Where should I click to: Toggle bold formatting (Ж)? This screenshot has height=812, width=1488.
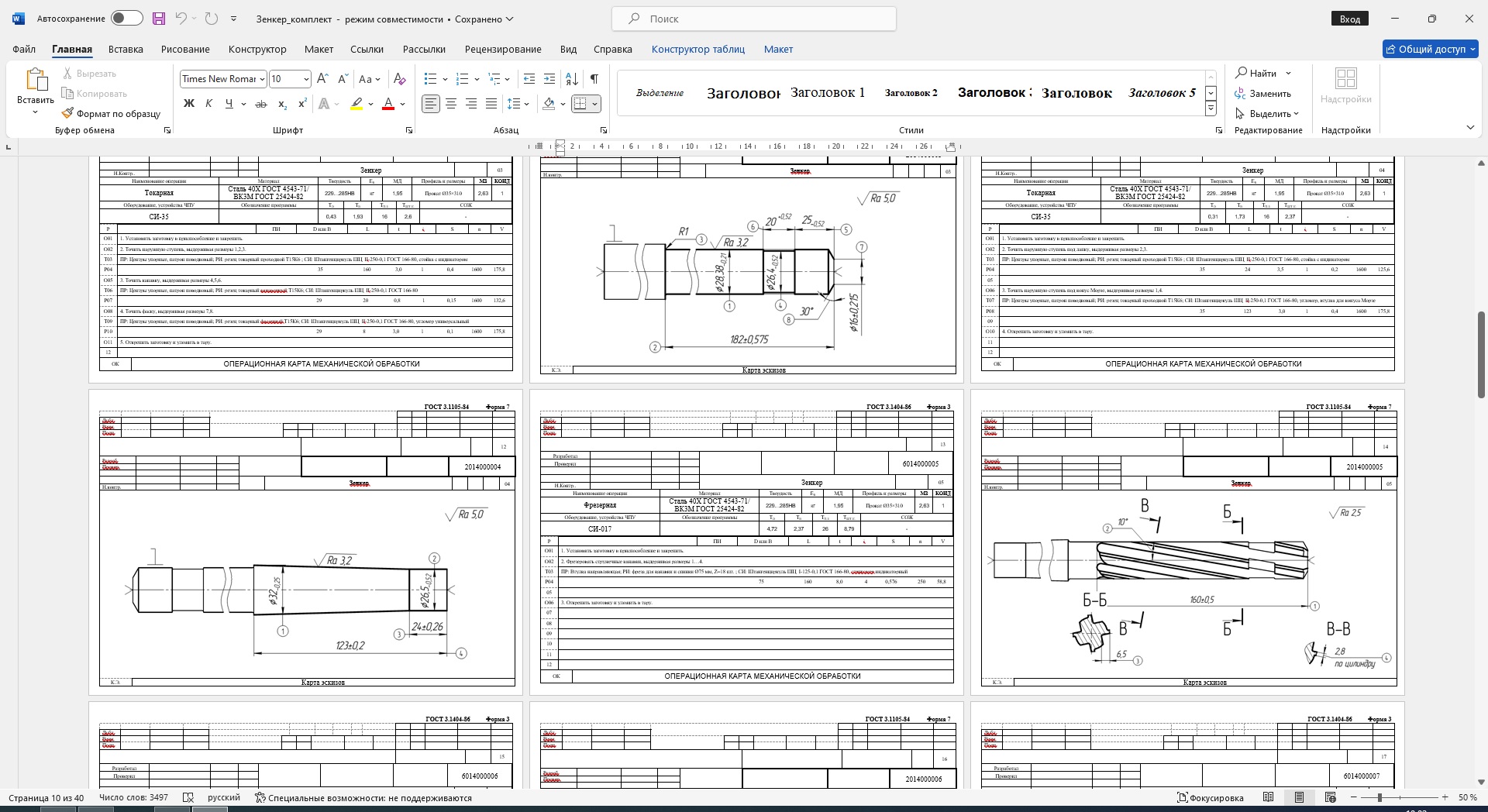[x=188, y=104]
